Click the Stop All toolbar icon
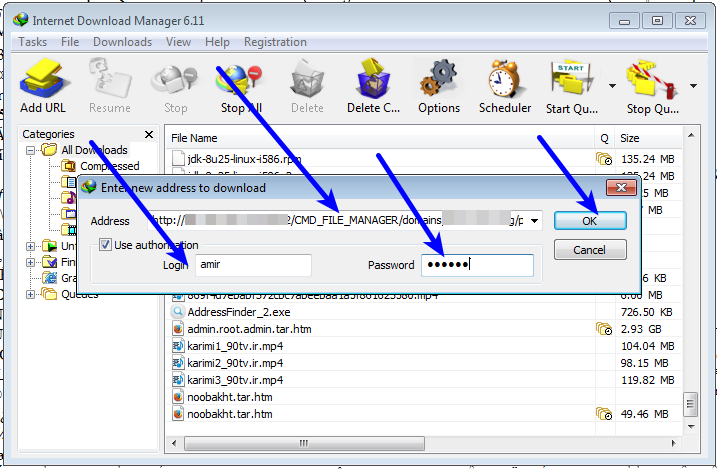This screenshot has height=469, width=717. (240, 80)
